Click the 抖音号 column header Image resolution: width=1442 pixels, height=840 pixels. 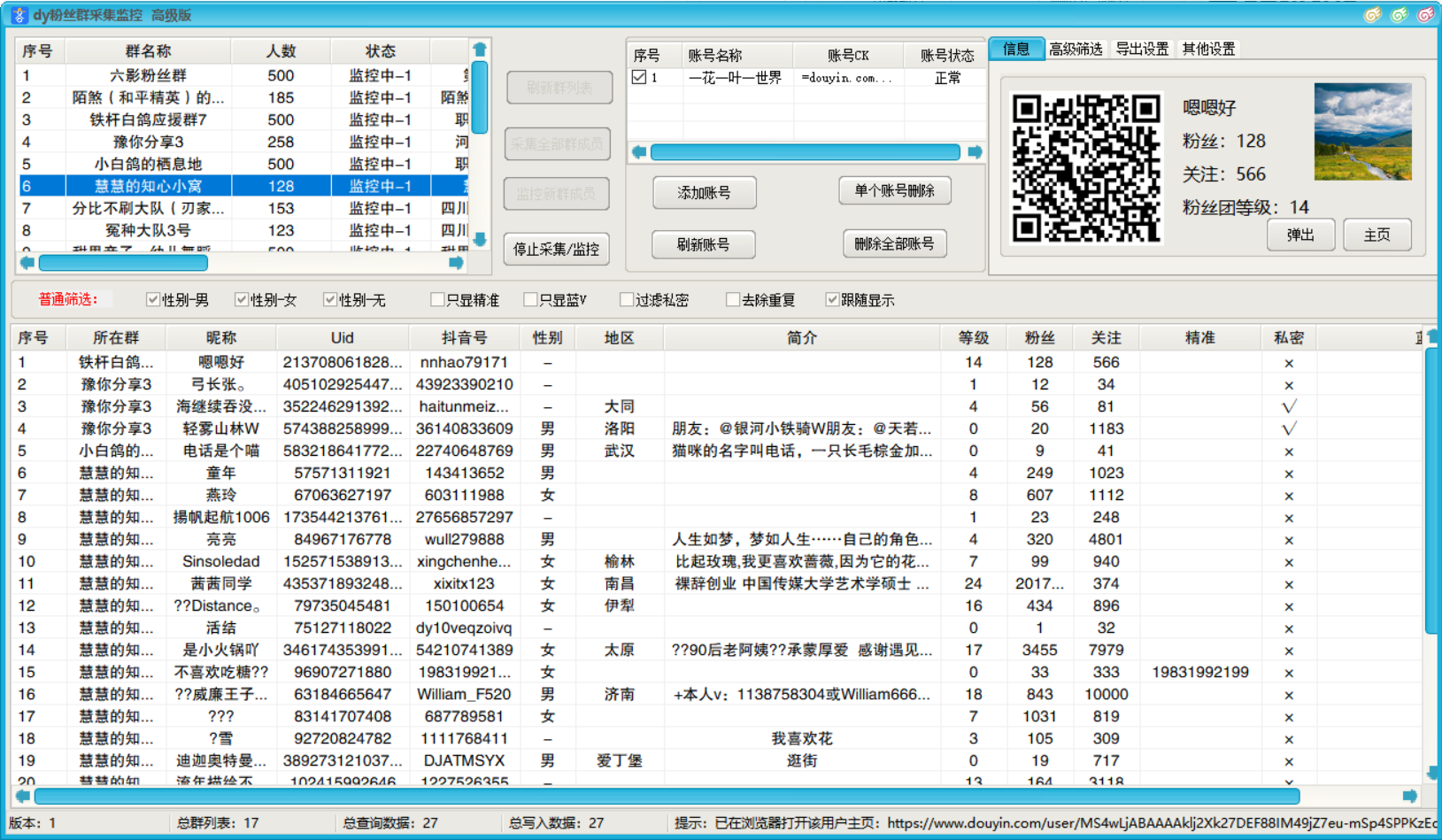click(x=465, y=338)
